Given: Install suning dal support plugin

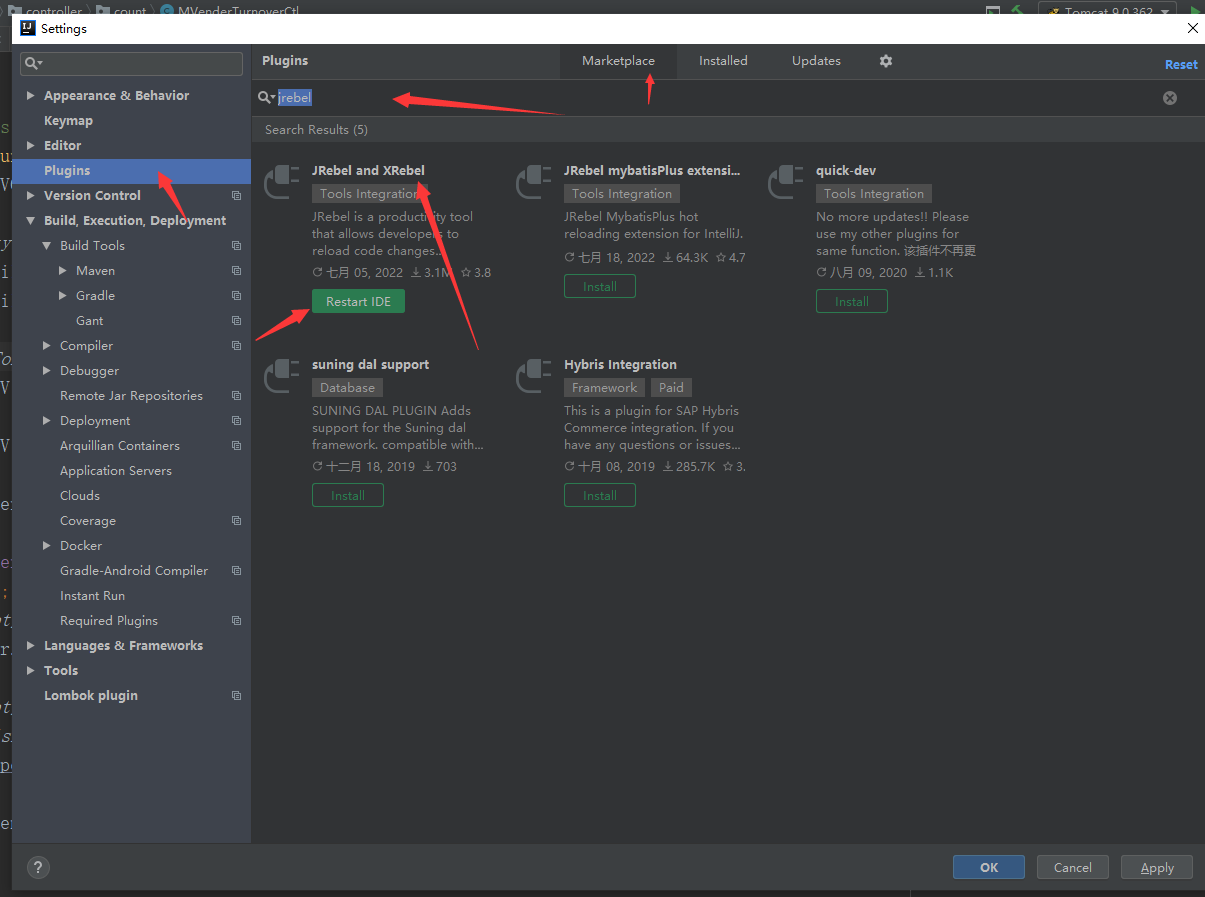Looking at the screenshot, I should coord(348,495).
